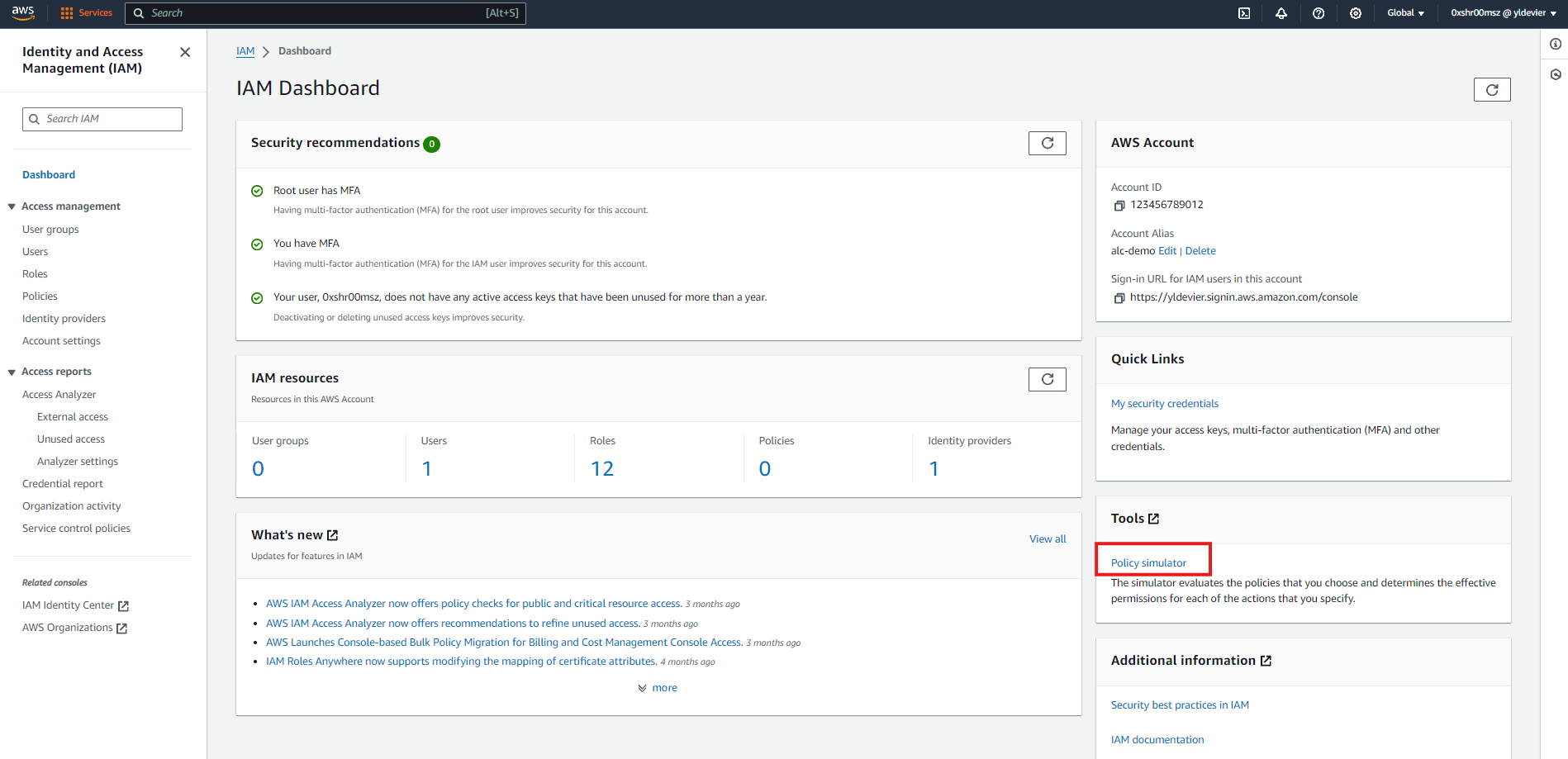The height and width of the screenshot is (759, 1568).
Task: Collapse the Access reports section
Action: tap(12, 372)
